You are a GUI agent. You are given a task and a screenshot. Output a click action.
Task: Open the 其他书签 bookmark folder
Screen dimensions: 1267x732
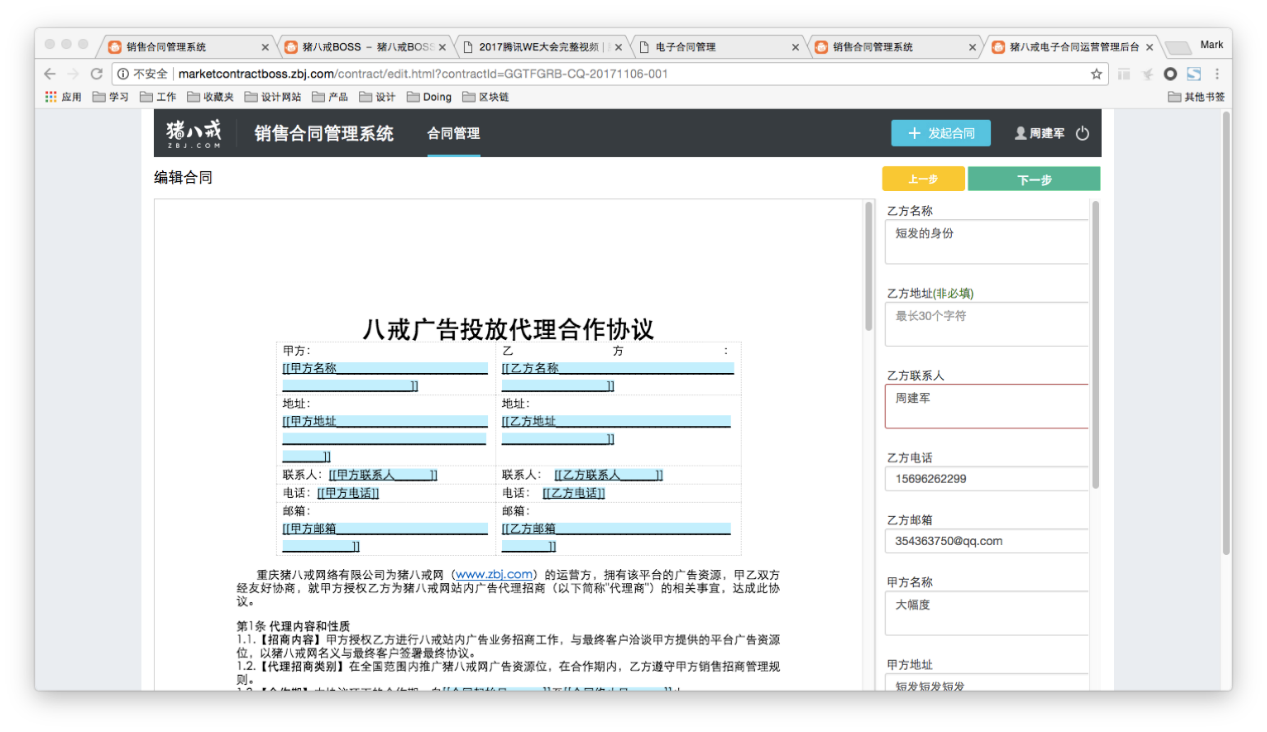click(1196, 97)
